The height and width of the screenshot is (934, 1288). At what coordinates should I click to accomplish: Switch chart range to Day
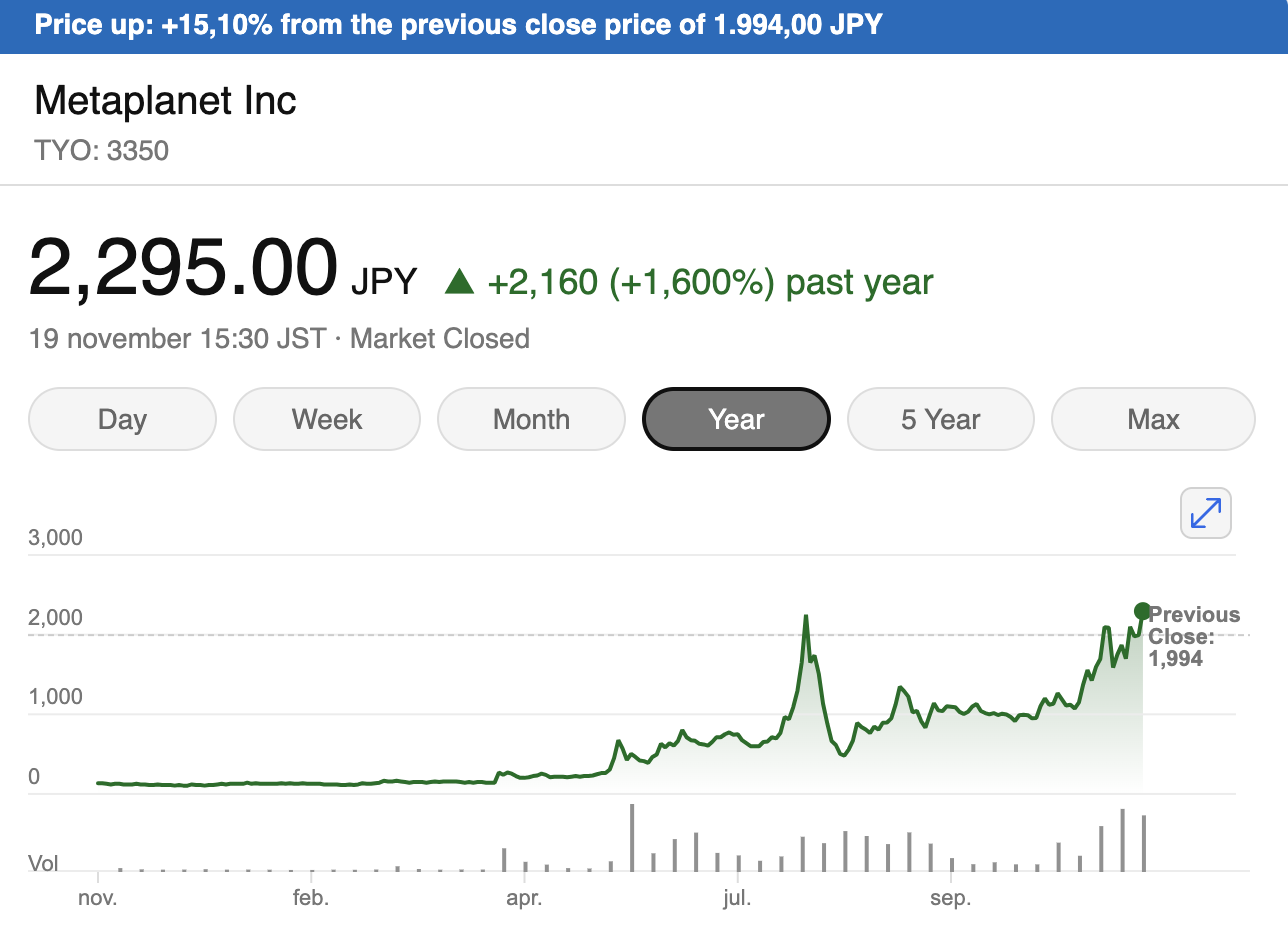[x=122, y=419]
